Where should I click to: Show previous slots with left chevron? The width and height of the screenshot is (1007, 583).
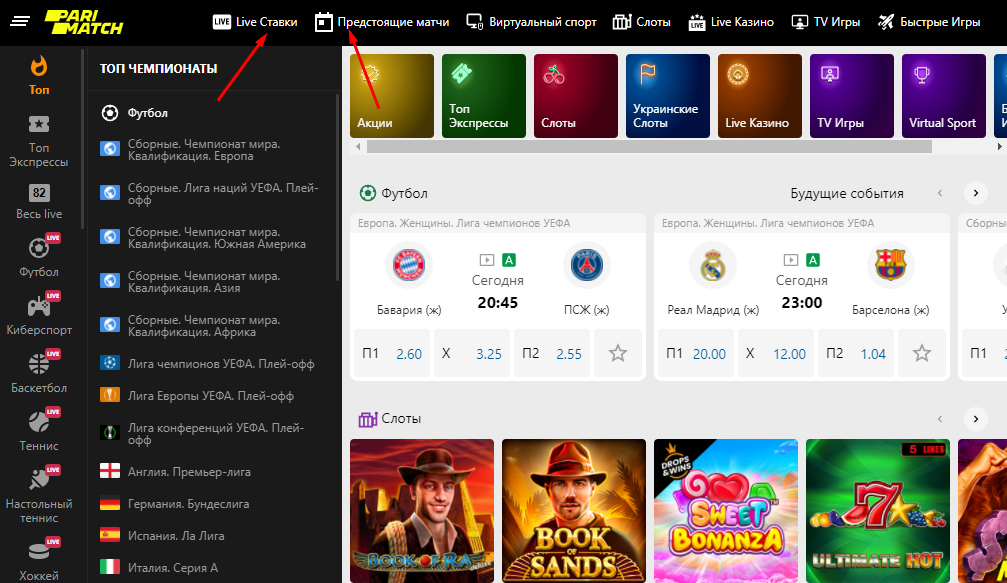pyautogui.click(x=940, y=419)
